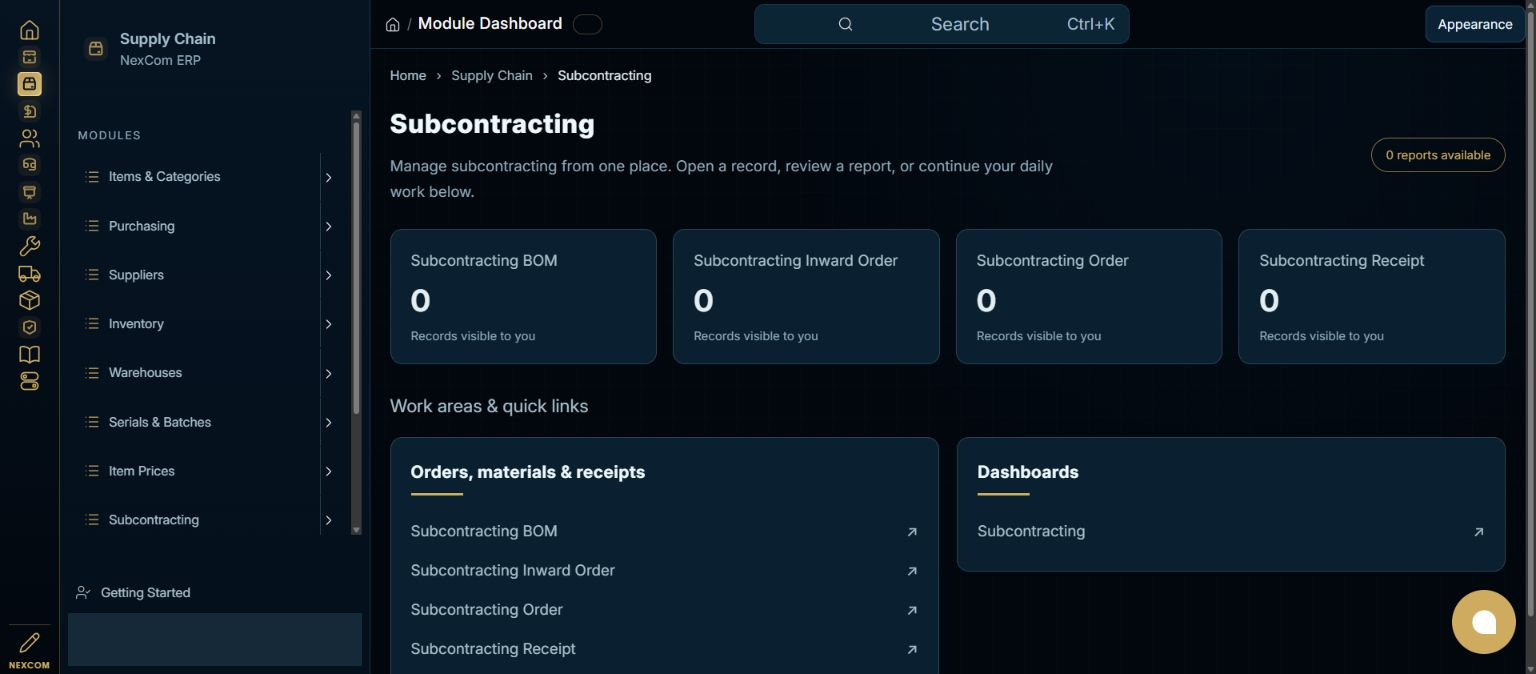Open the shield check quality icon

click(29, 327)
